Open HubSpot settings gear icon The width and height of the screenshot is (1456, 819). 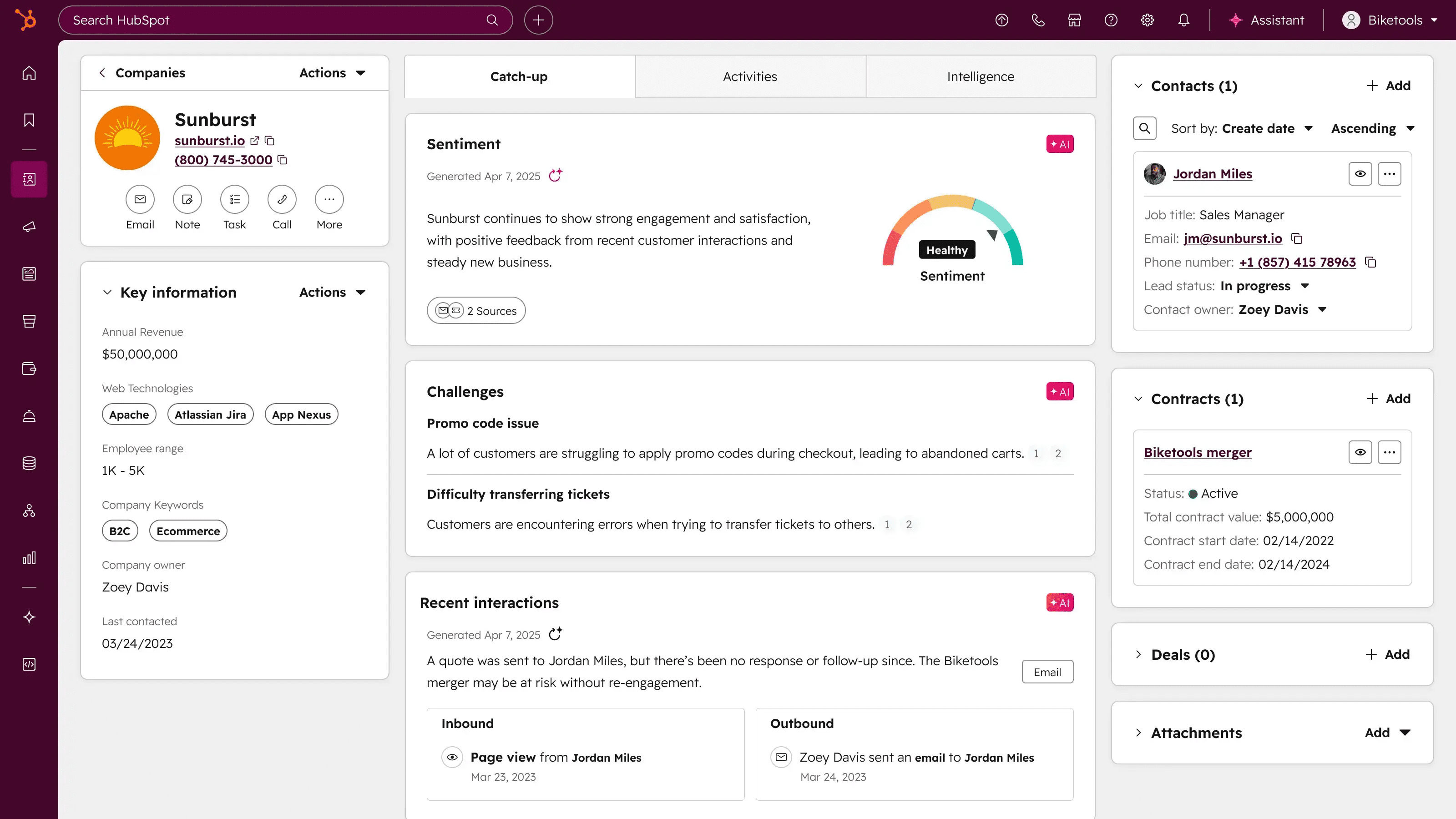1147,20
